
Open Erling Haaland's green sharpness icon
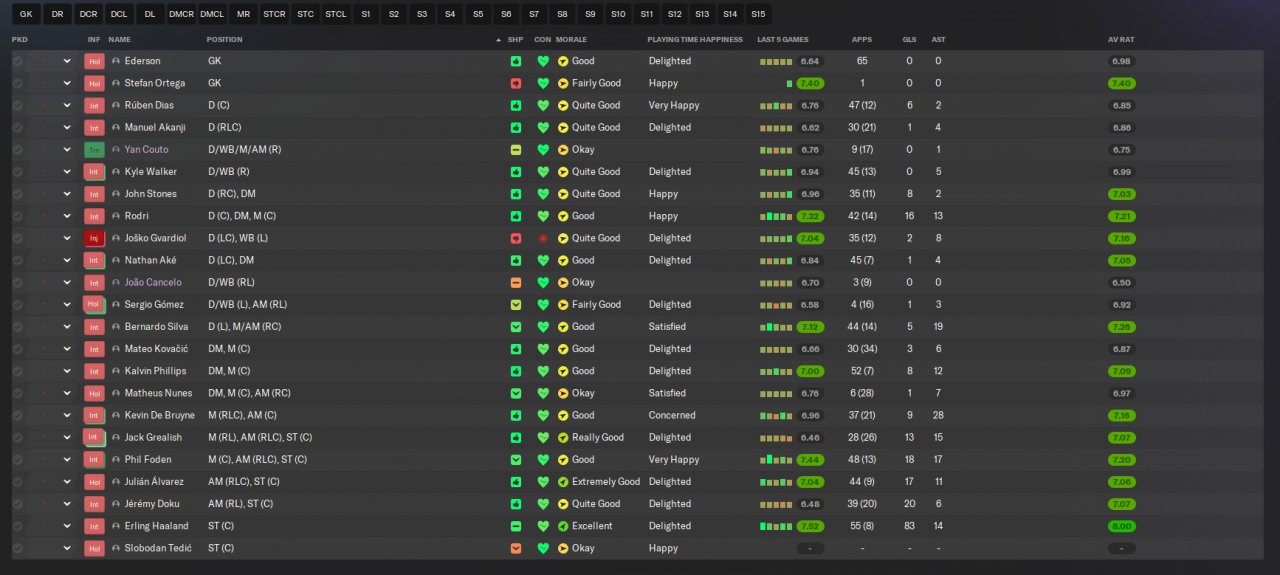[x=516, y=526]
